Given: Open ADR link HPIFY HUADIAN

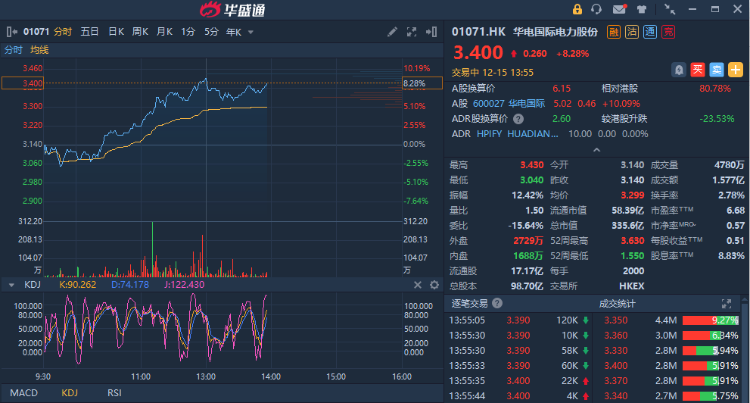Looking at the screenshot, I should [518, 134].
